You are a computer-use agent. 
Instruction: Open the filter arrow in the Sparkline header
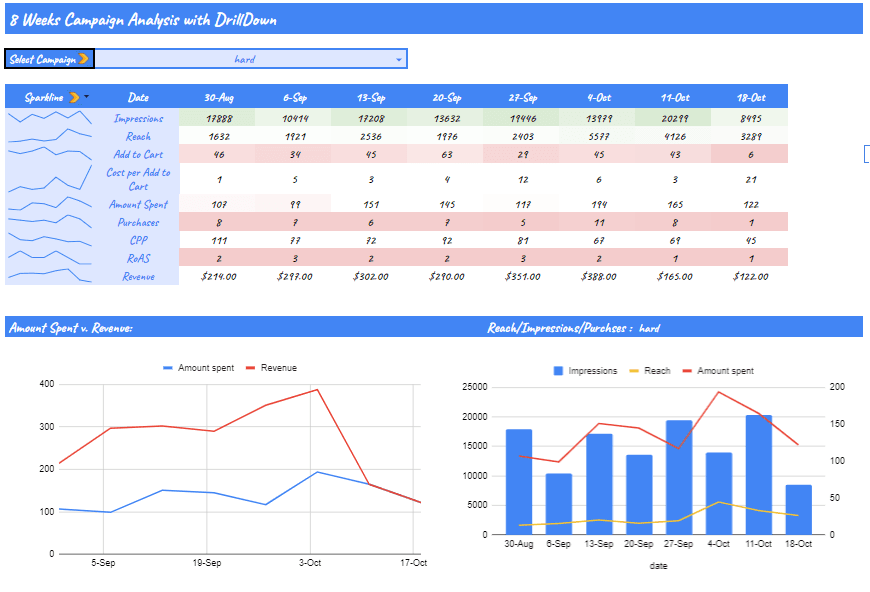point(86,97)
